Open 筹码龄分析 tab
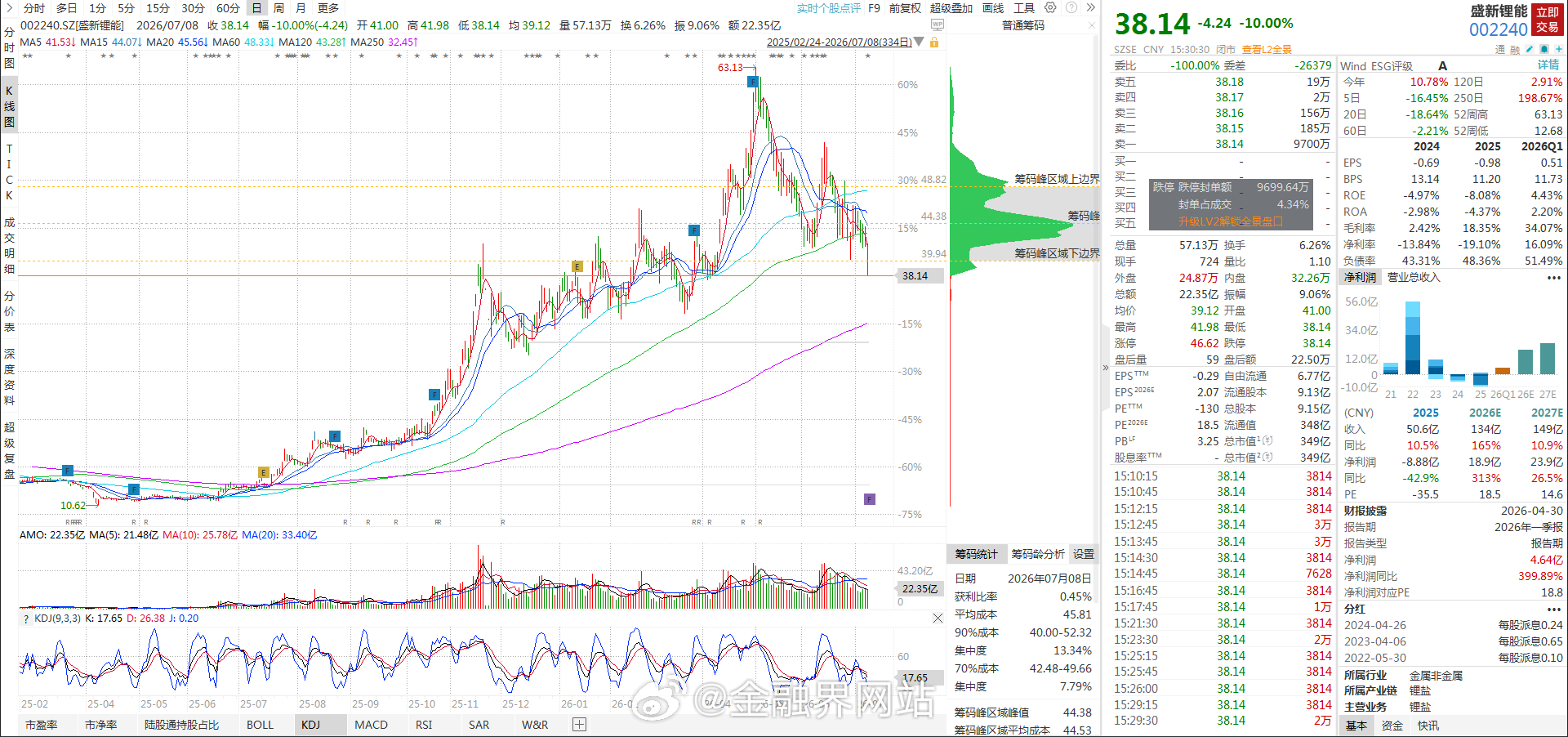Viewport: 1568px width, 737px height. (1038, 554)
